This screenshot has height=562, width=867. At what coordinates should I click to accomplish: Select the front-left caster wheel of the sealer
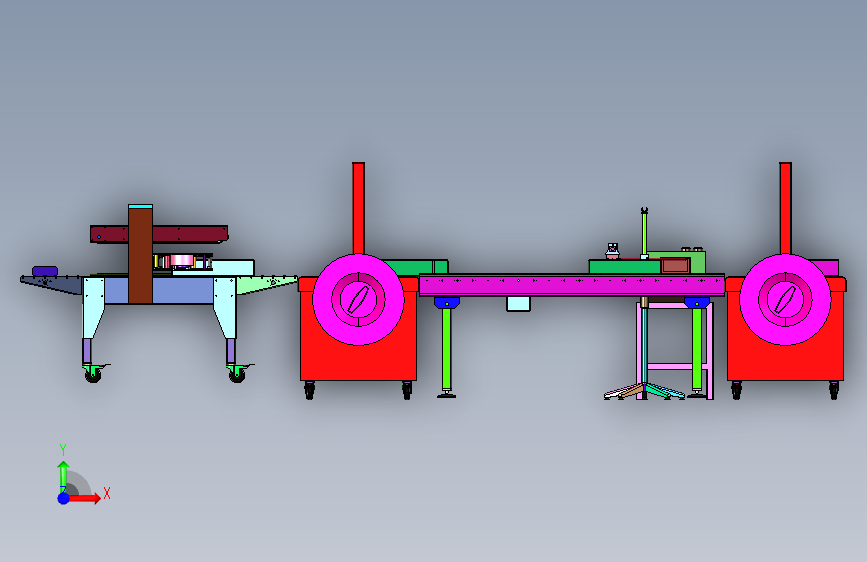click(x=93, y=375)
